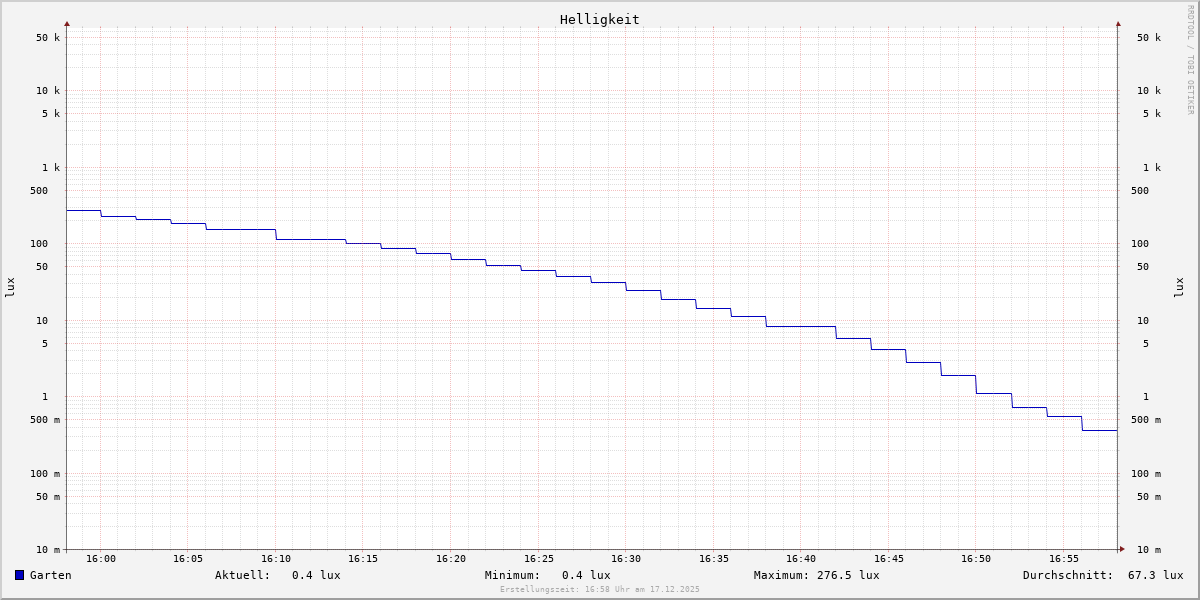
Task: Select the 16:45 time axis label
Action: (889, 559)
